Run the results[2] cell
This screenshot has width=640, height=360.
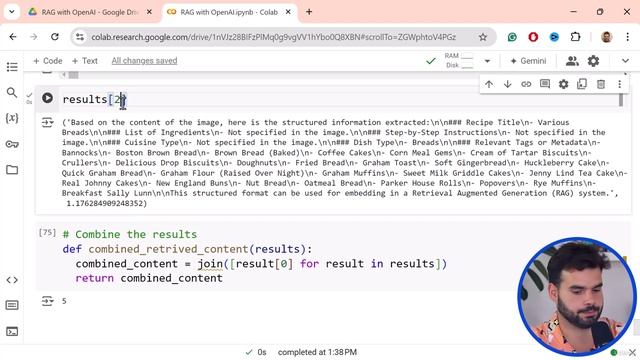(47, 98)
